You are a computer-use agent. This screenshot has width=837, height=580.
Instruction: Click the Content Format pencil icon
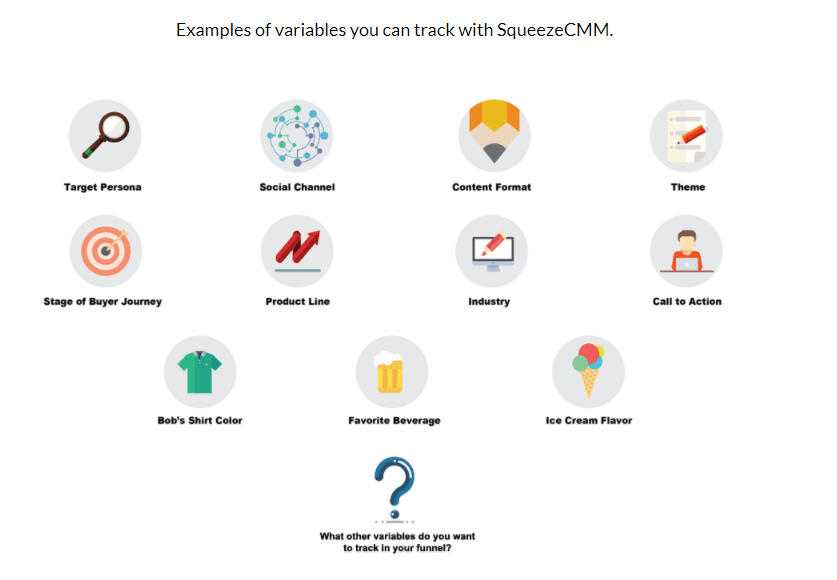[494, 135]
